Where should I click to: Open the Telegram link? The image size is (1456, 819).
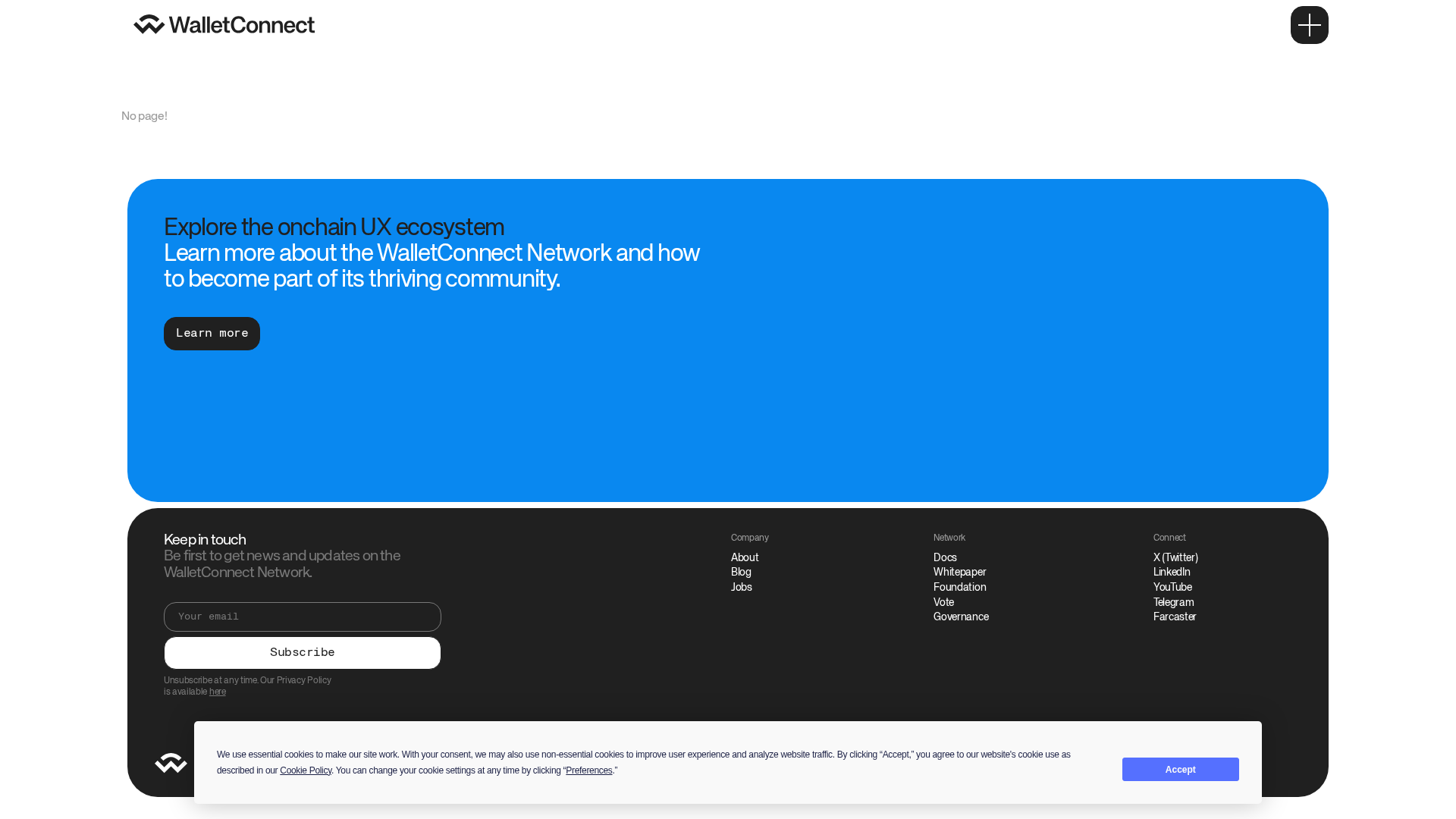tap(1173, 602)
